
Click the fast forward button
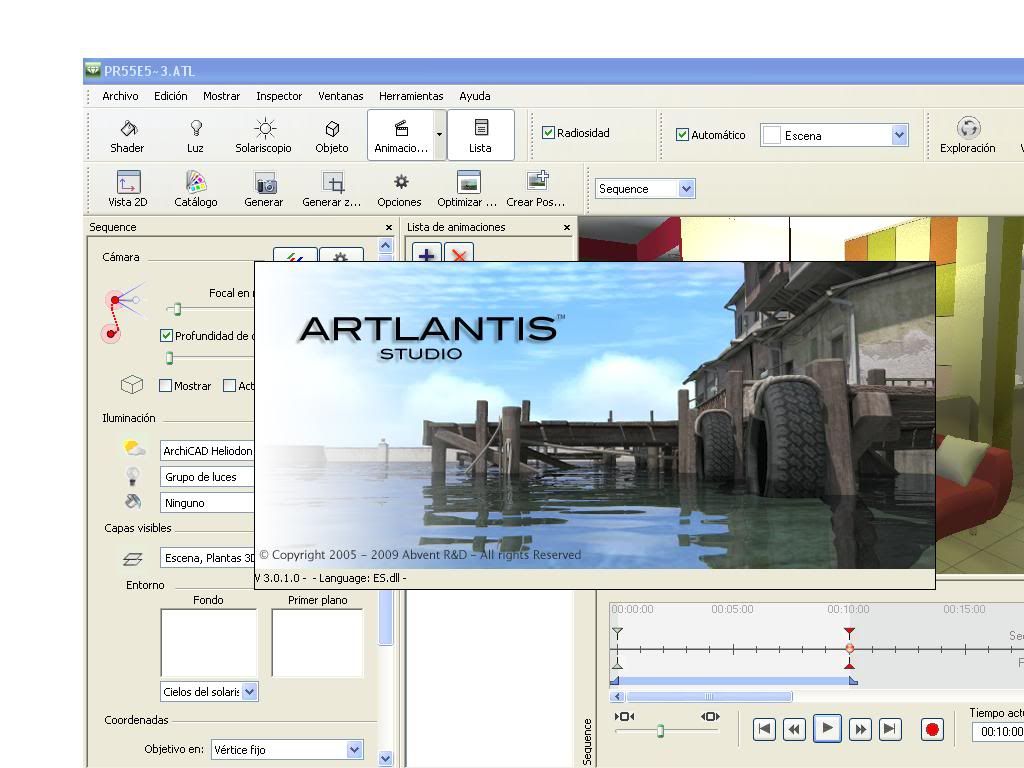point(861,729)
